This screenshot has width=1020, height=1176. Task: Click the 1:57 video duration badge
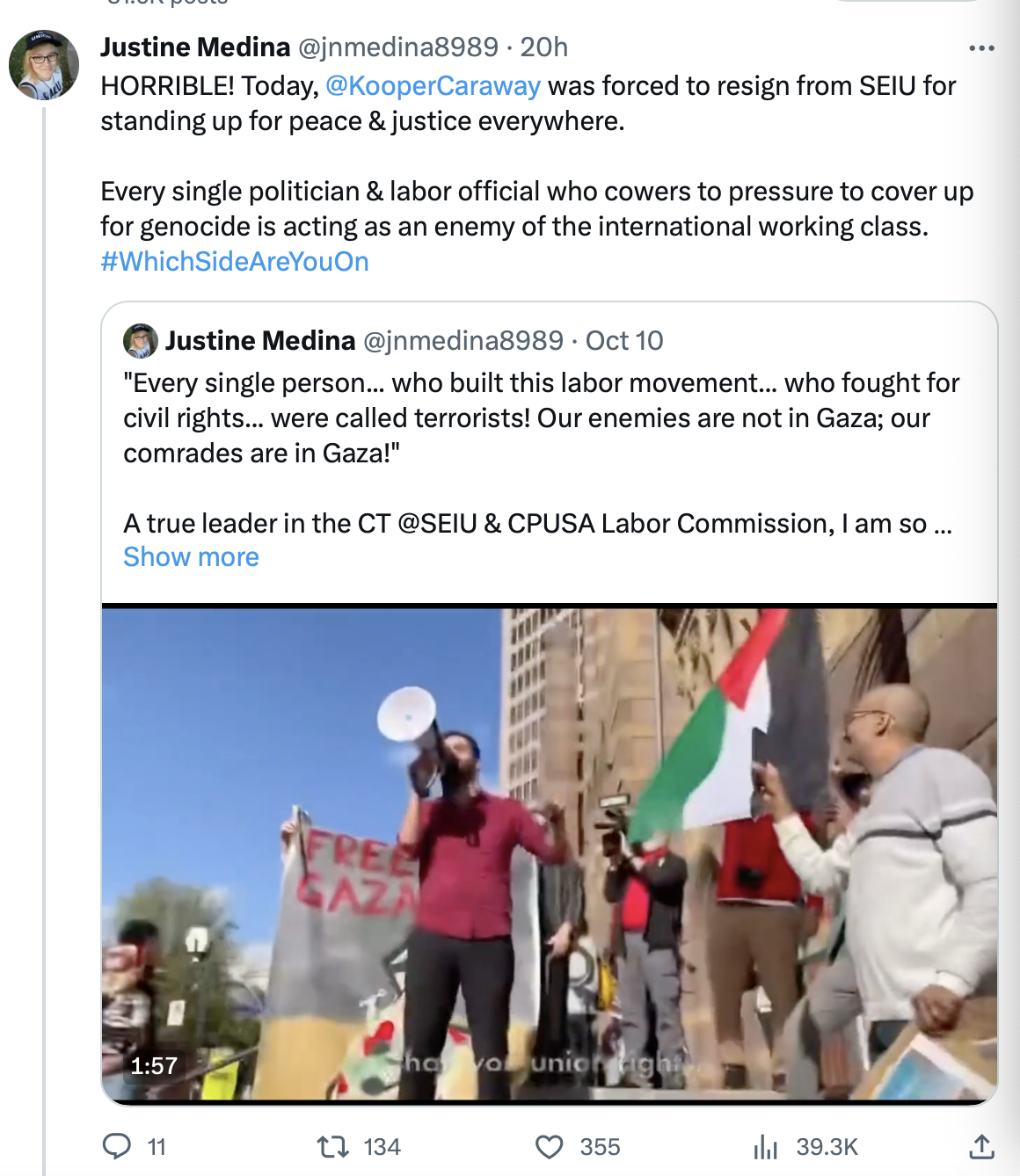tap(154, 1066)
